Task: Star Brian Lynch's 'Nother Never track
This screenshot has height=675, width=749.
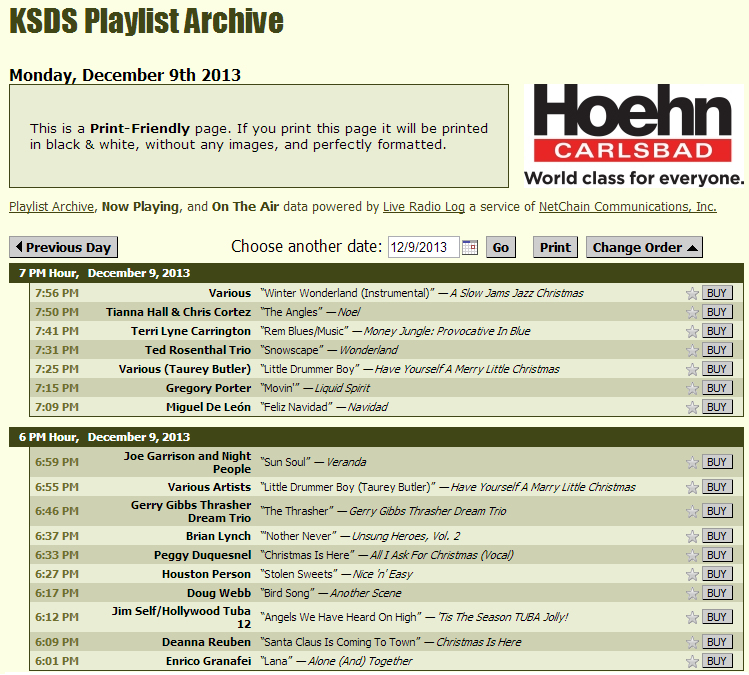Action: pyautogui.click(x=692, y=536)
